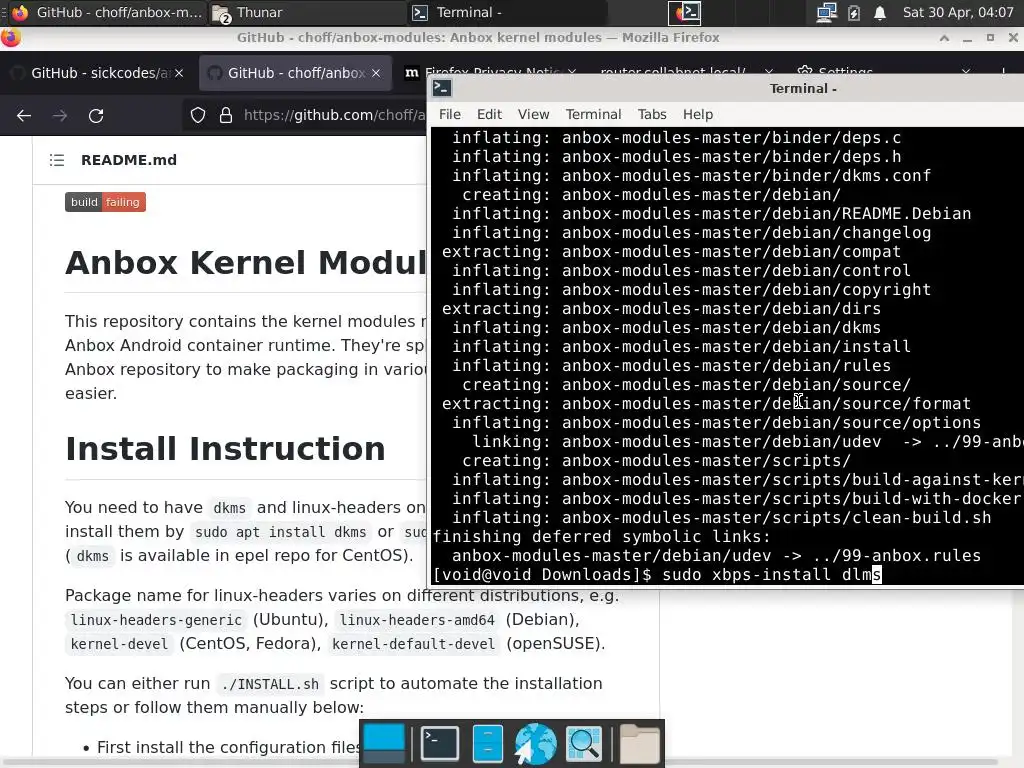The width and height of the screenshot is (1024, 768).
Task: Click the Anbox Kernel Modules heading
Action: point(246,263)
